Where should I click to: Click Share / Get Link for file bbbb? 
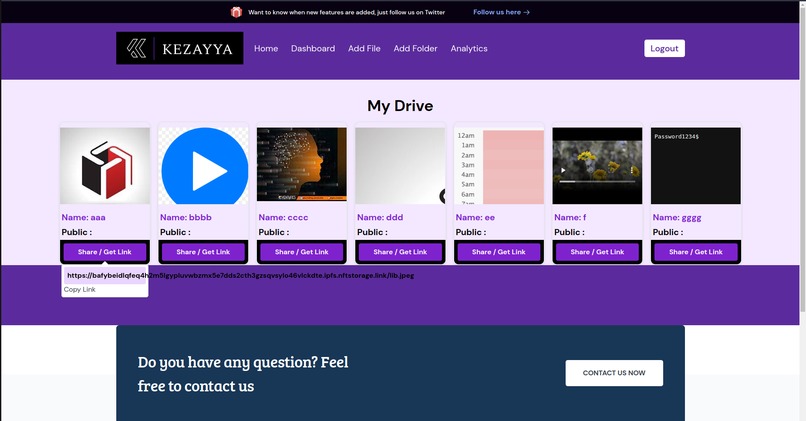pos(203,252)
